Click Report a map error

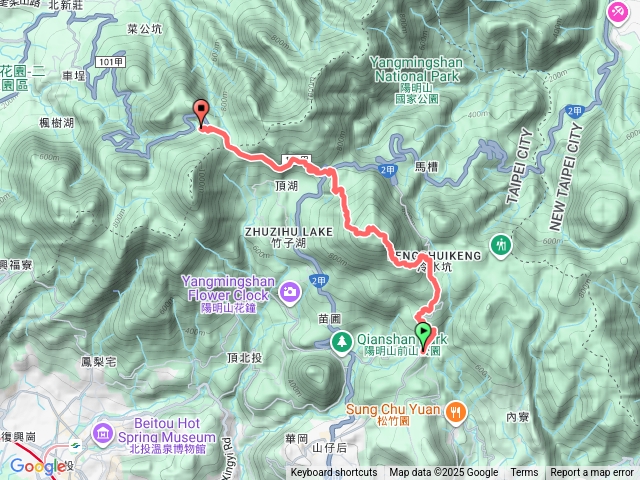click(592, 473)
